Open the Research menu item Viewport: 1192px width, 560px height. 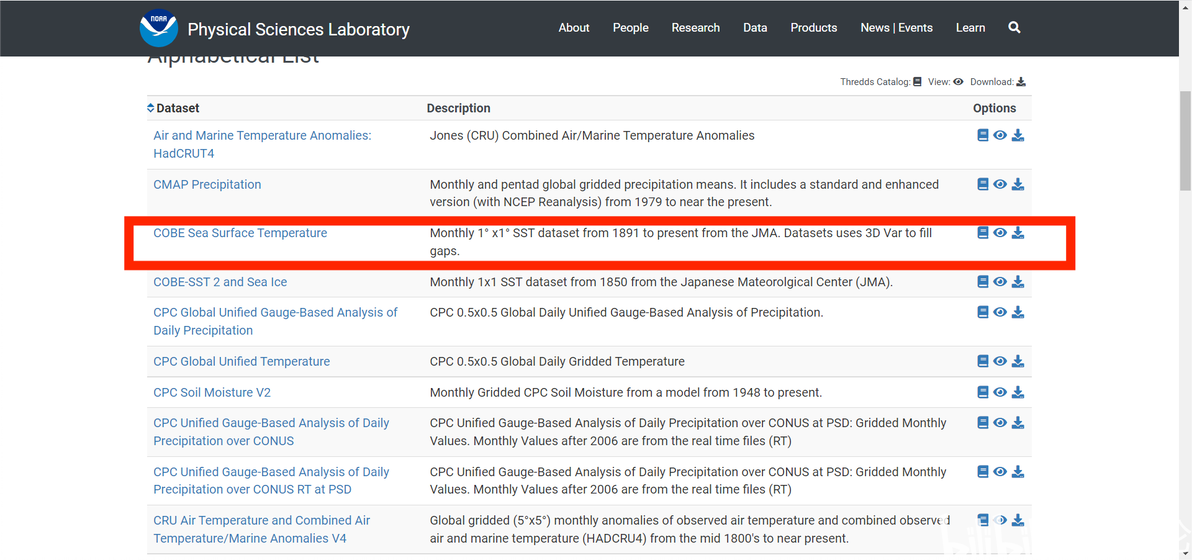695,28
